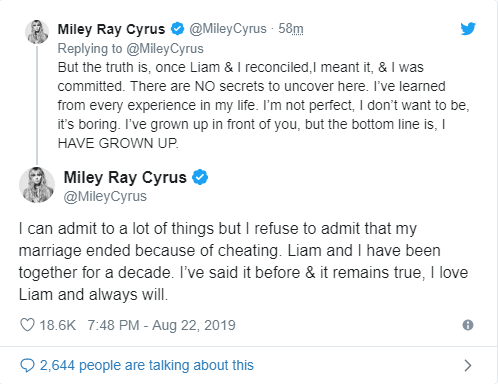
Task: Click the verified badge in reply header
Action: coord(177,29)
